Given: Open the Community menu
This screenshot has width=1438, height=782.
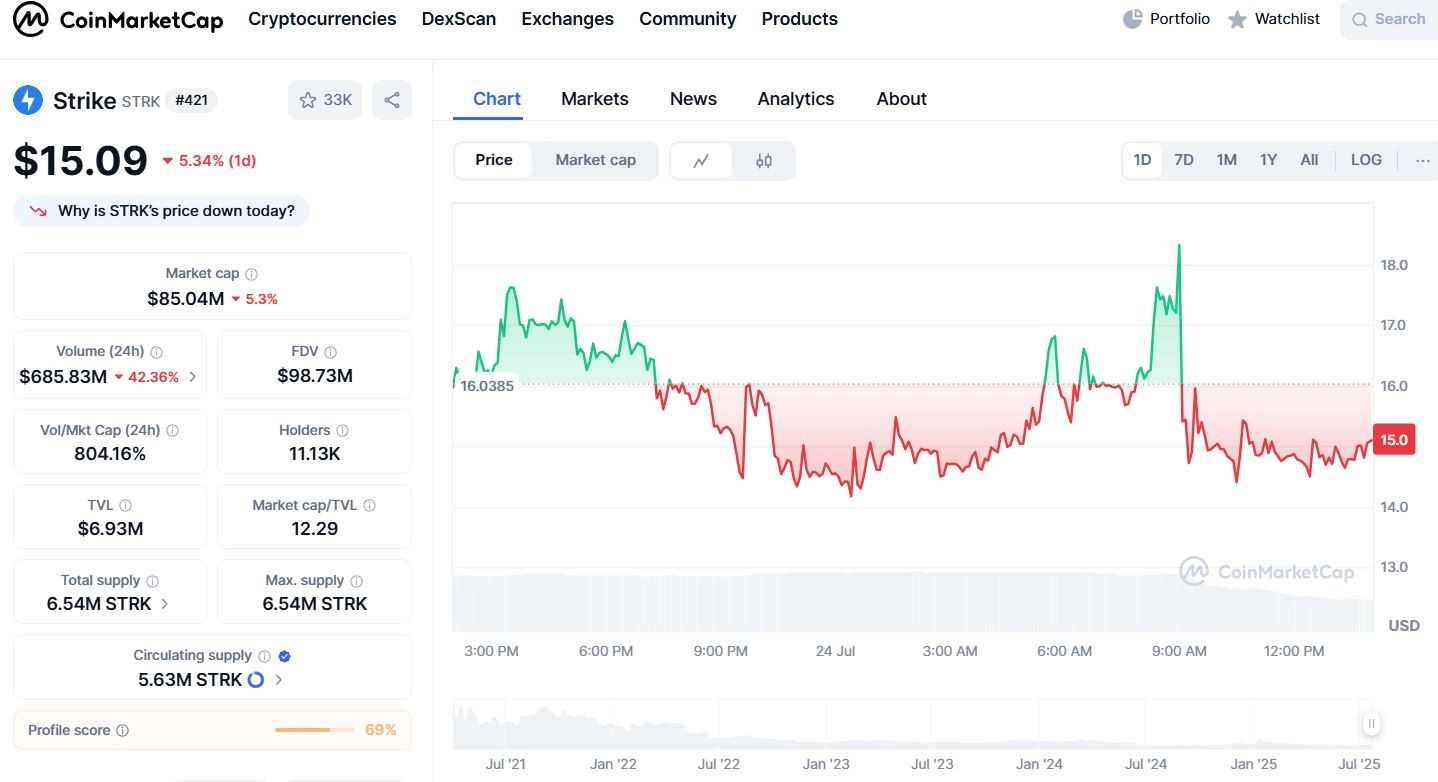Looking at the screenshot, I should (688, 19).
